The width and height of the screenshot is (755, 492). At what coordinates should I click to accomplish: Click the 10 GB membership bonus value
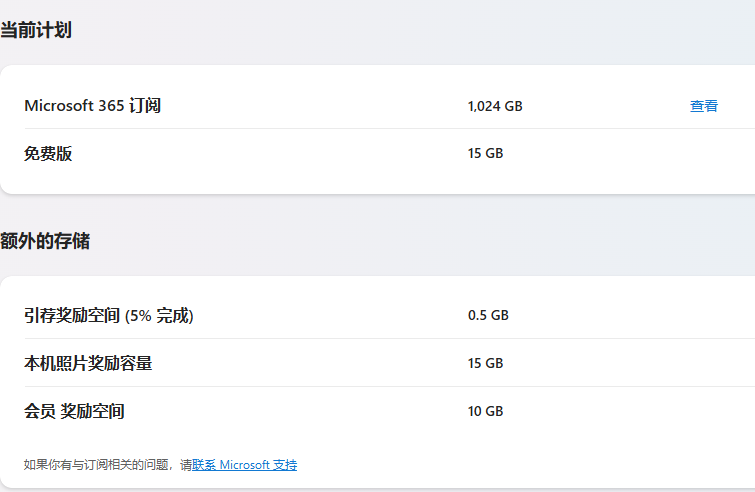[485, 412]
